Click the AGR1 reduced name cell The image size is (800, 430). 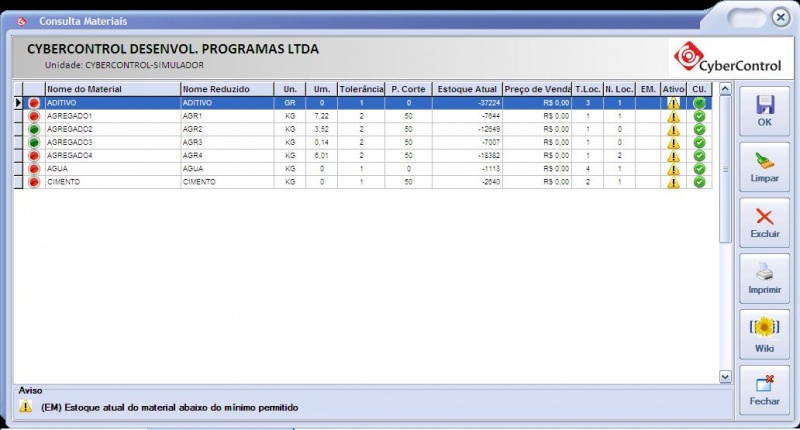coord(228,116)
